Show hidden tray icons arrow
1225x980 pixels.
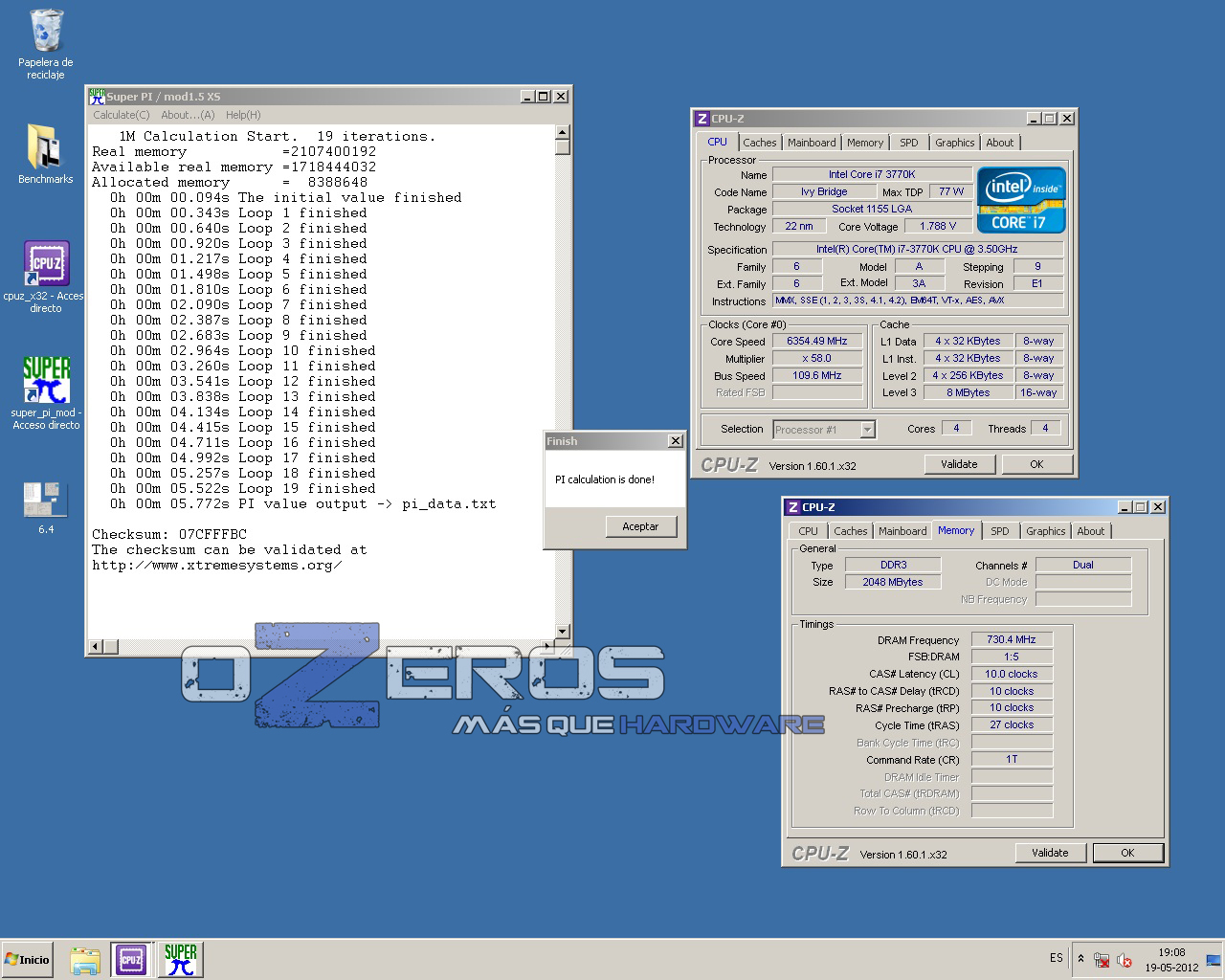[x=1080, y=959]
